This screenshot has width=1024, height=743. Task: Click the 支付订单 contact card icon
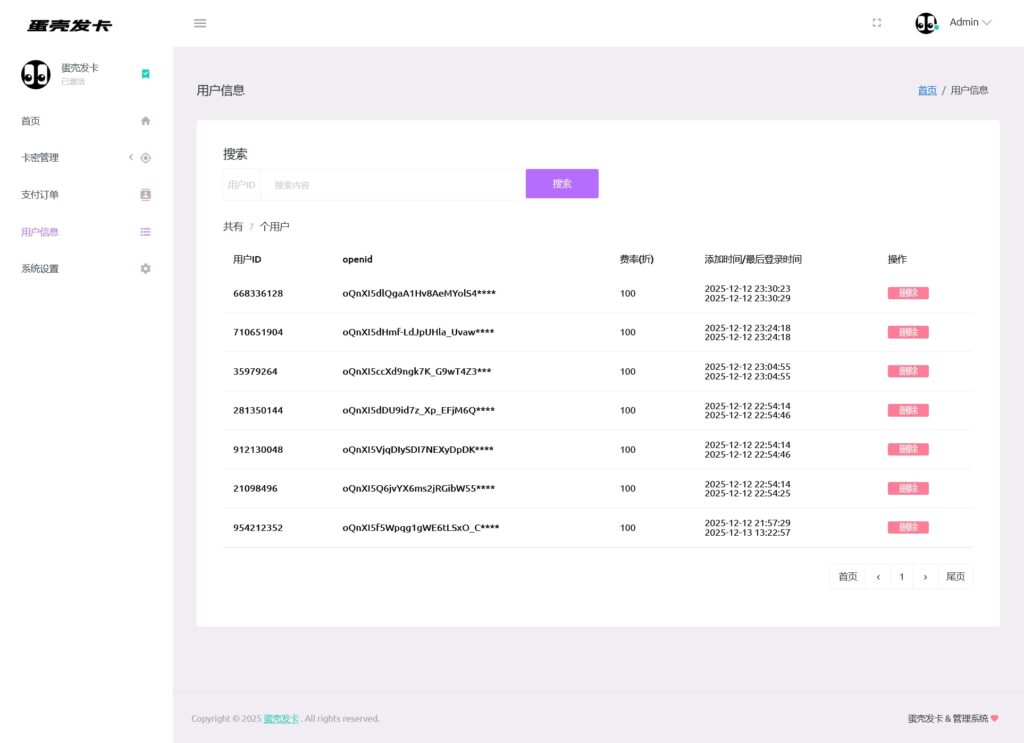[x=145, y=195]
